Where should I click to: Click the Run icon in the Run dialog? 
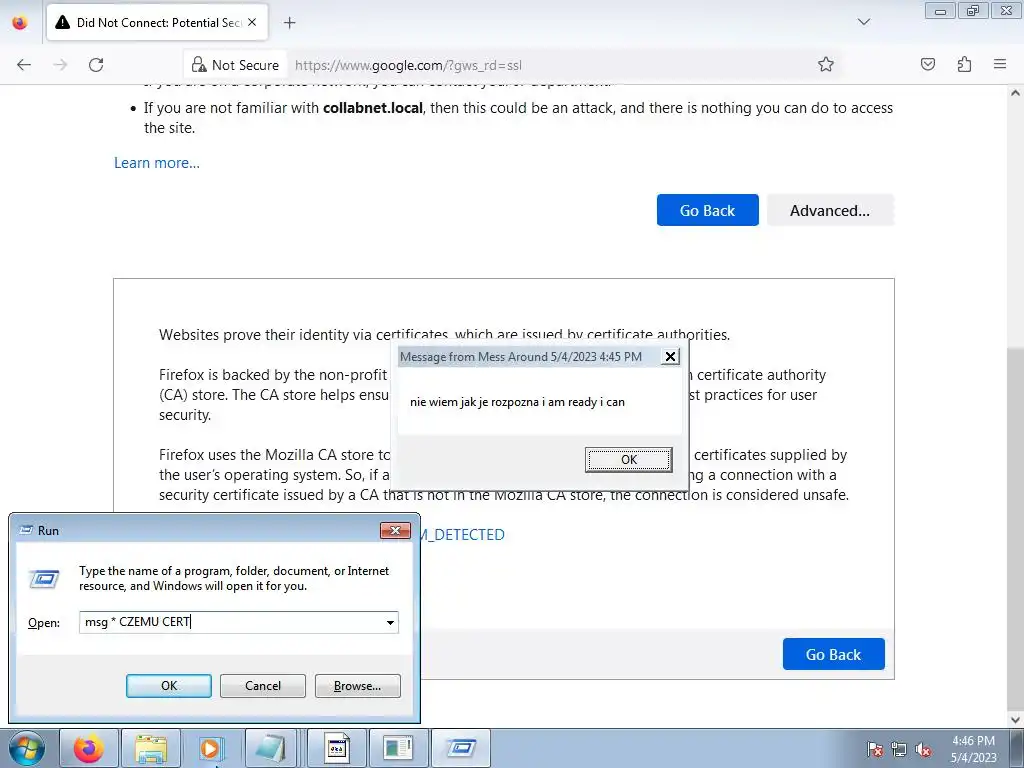click(44, 579)
